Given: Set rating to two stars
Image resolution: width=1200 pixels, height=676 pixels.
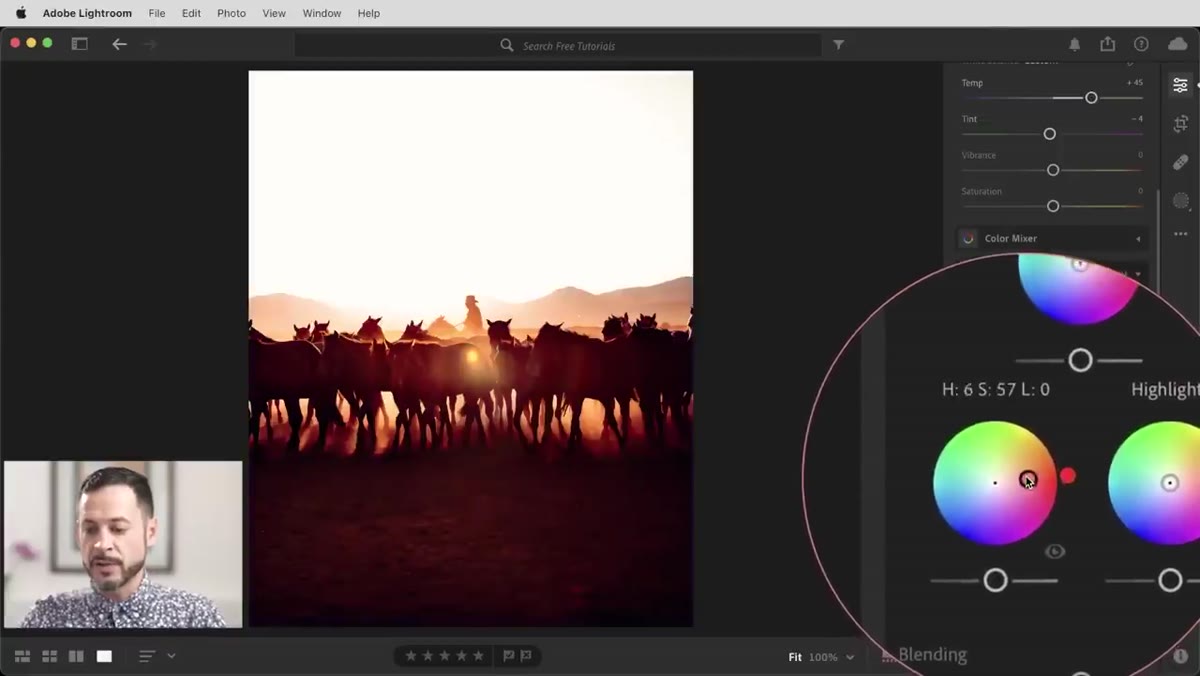Looking at the screenshot, I should point(428,656).
